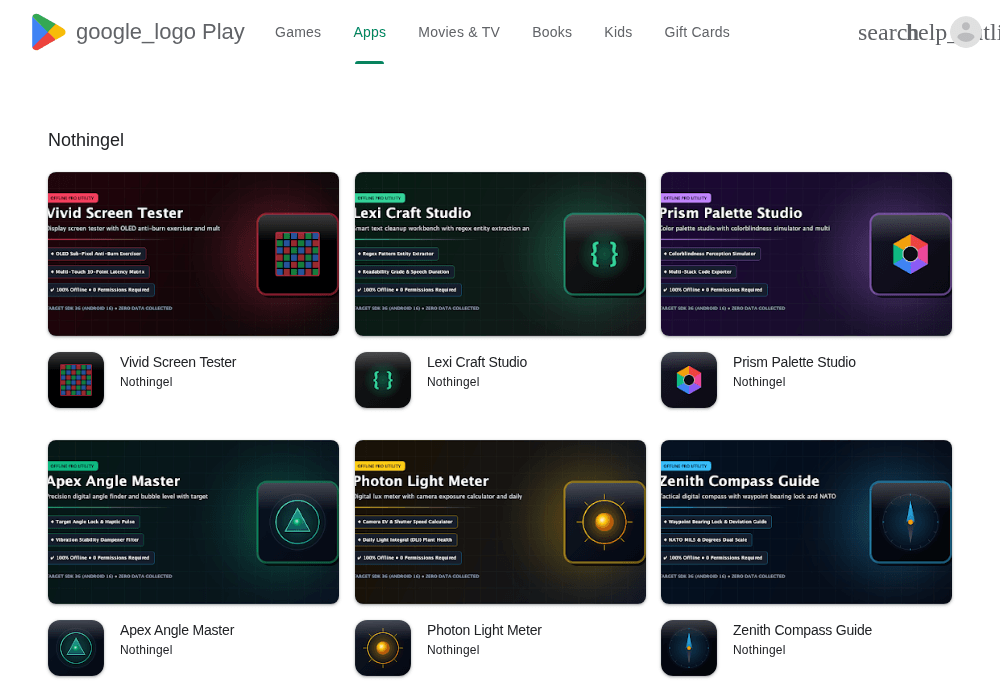Open Vivid Screen Tester app icon
The width and height of the screenshot is (1000, 700).
(x=76, y=380)
